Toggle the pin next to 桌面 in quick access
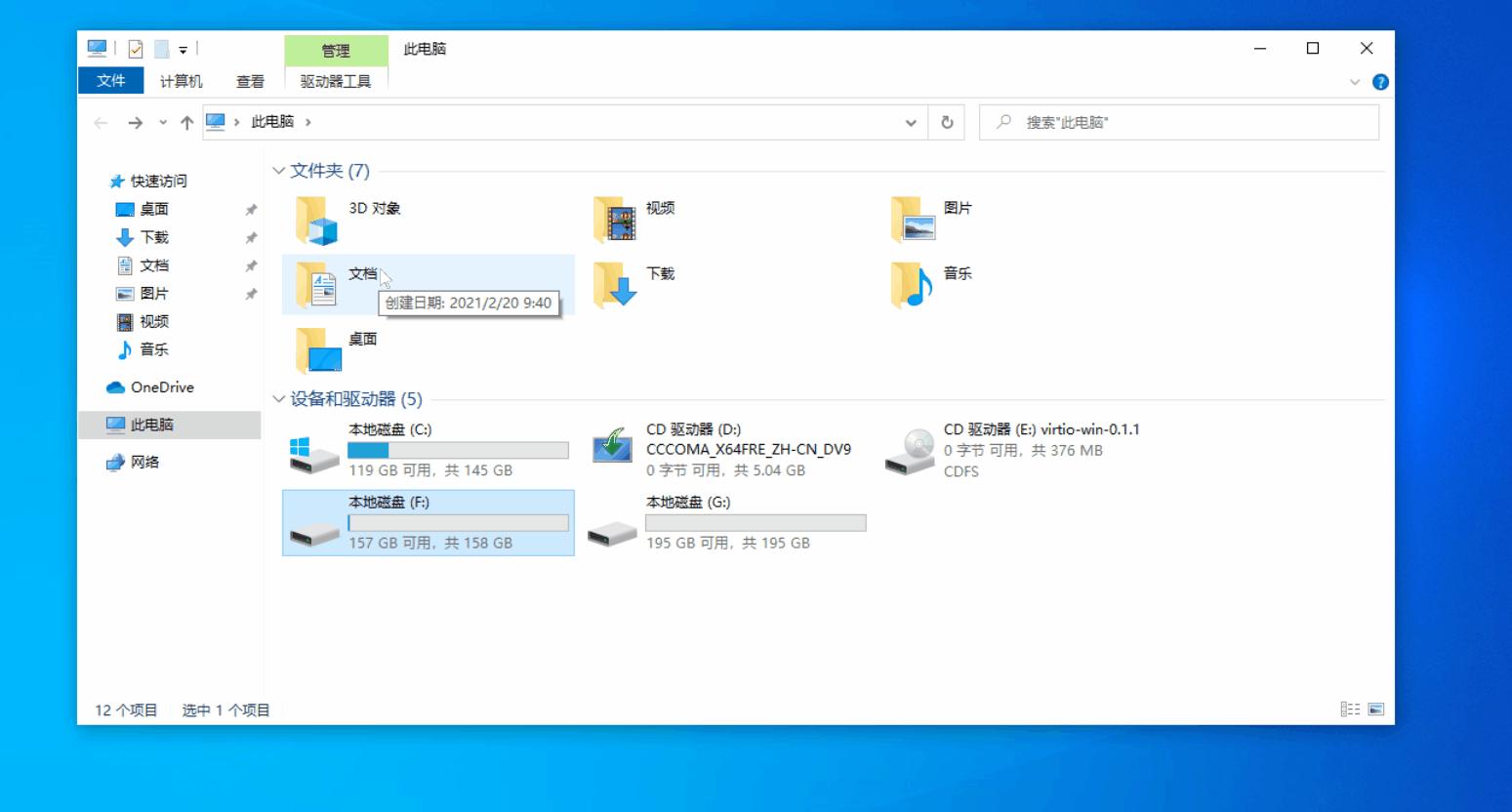Image resolution: width=1512 pixels, height=812 pixels. (251, 209)
